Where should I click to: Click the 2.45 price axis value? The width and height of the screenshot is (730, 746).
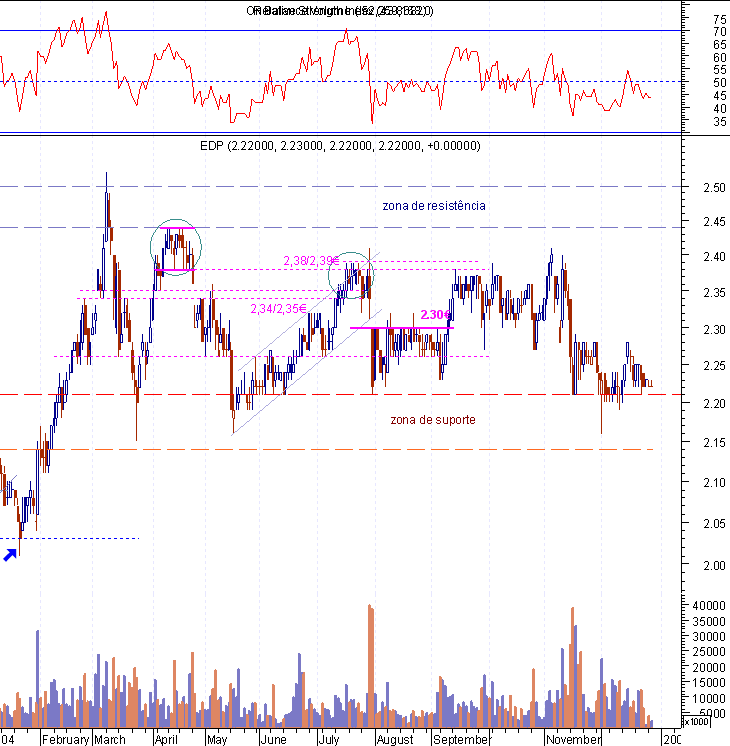pos(714,222)
